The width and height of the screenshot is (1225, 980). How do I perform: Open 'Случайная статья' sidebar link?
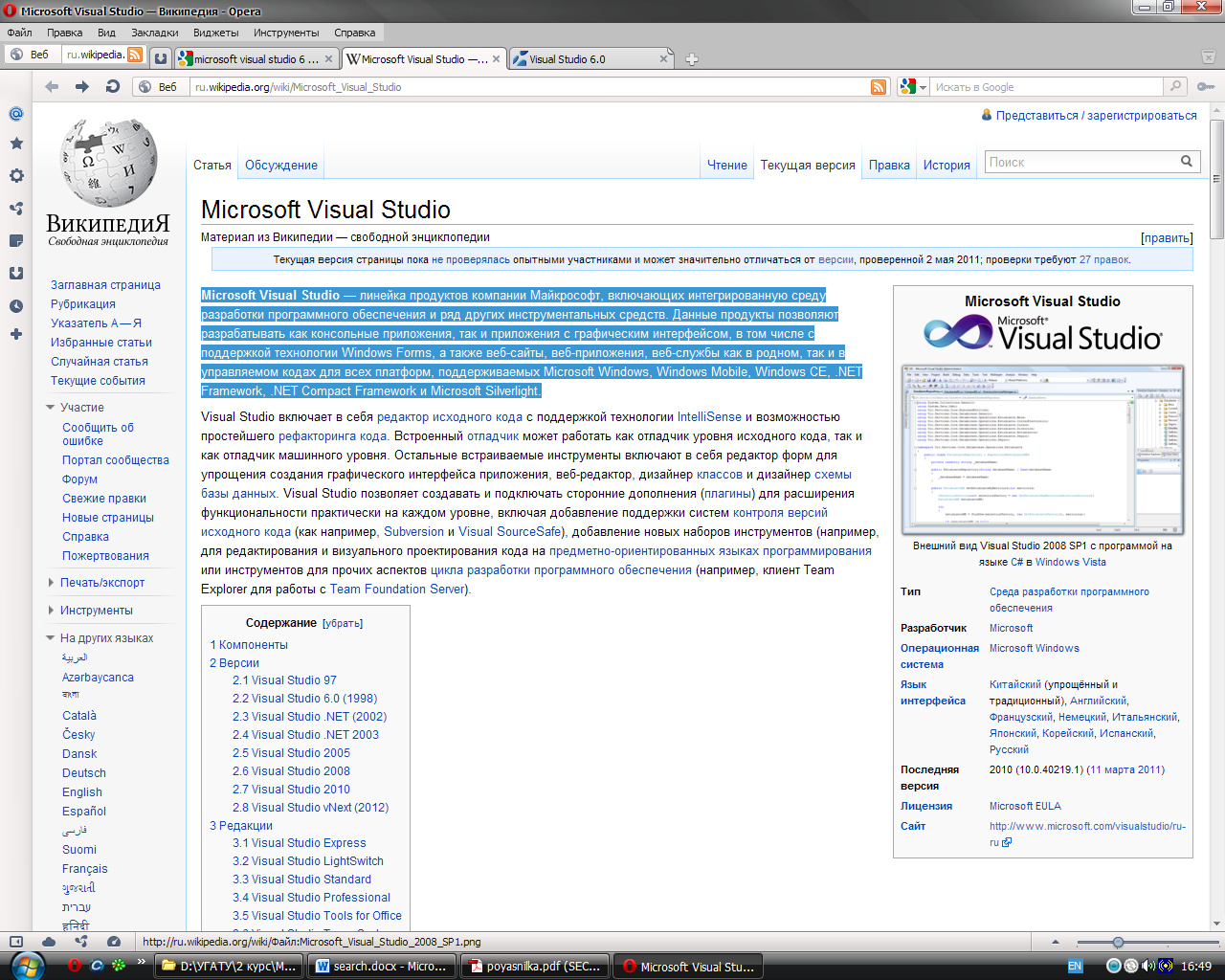[100, 362]
